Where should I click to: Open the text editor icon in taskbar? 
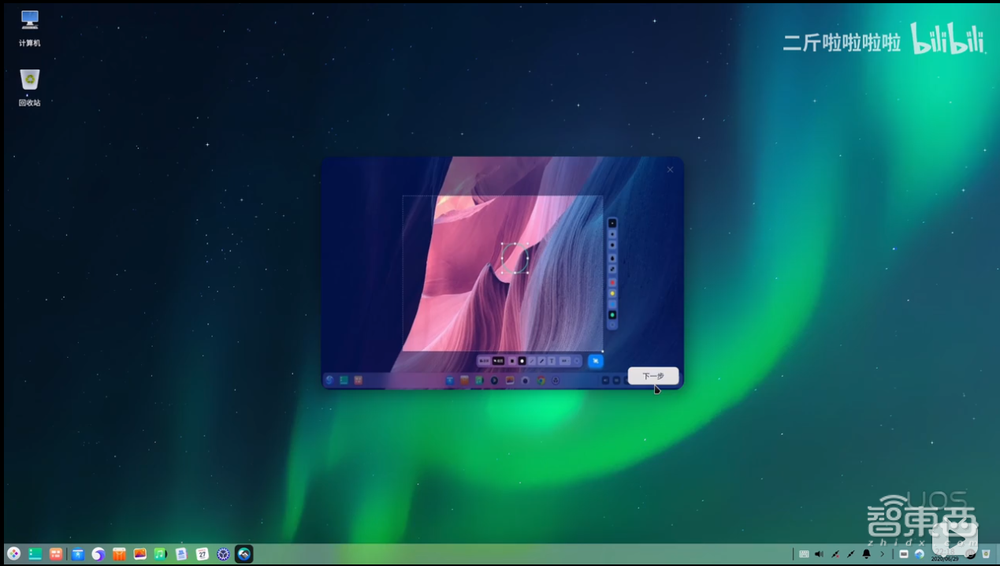coord(181,553)
